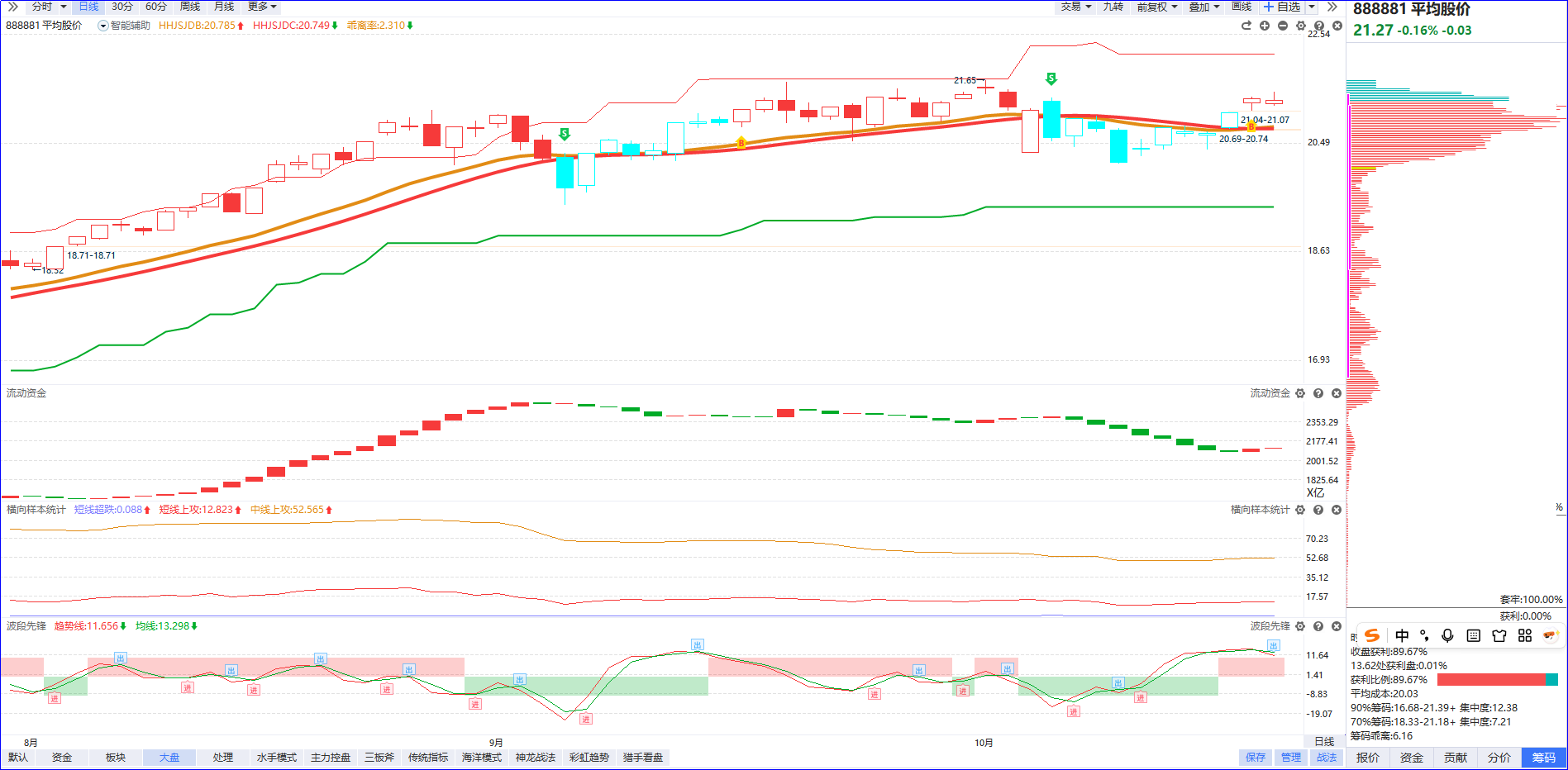Start voice input via the IME microphone

pos(1447,635)
